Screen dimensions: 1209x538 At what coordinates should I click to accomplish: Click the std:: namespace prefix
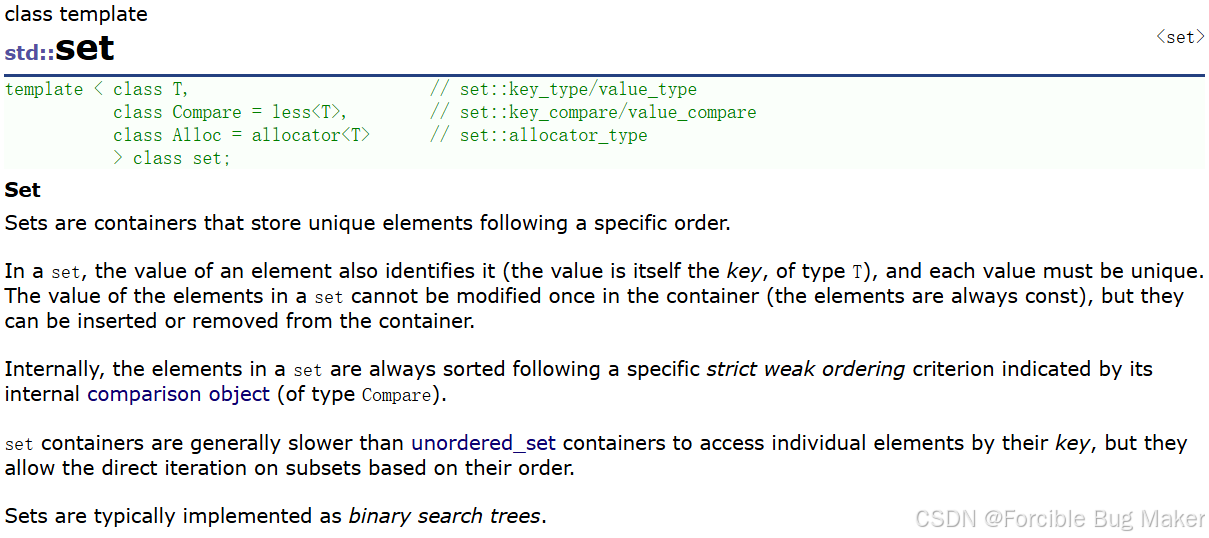[x=29, y=53]
